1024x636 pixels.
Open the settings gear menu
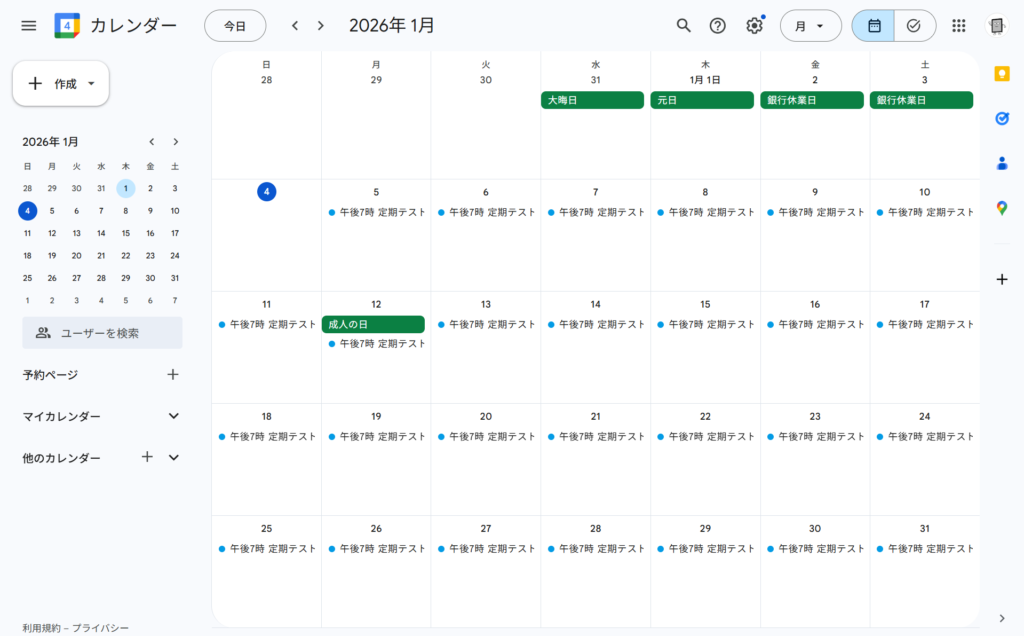pos(754,26)
